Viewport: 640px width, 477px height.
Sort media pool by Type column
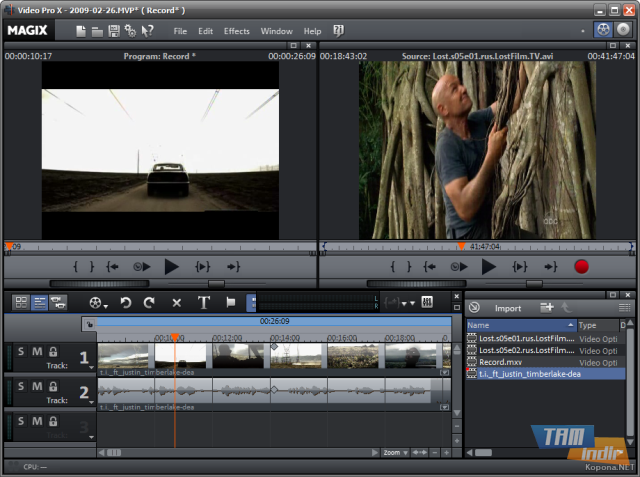[598, 325]
